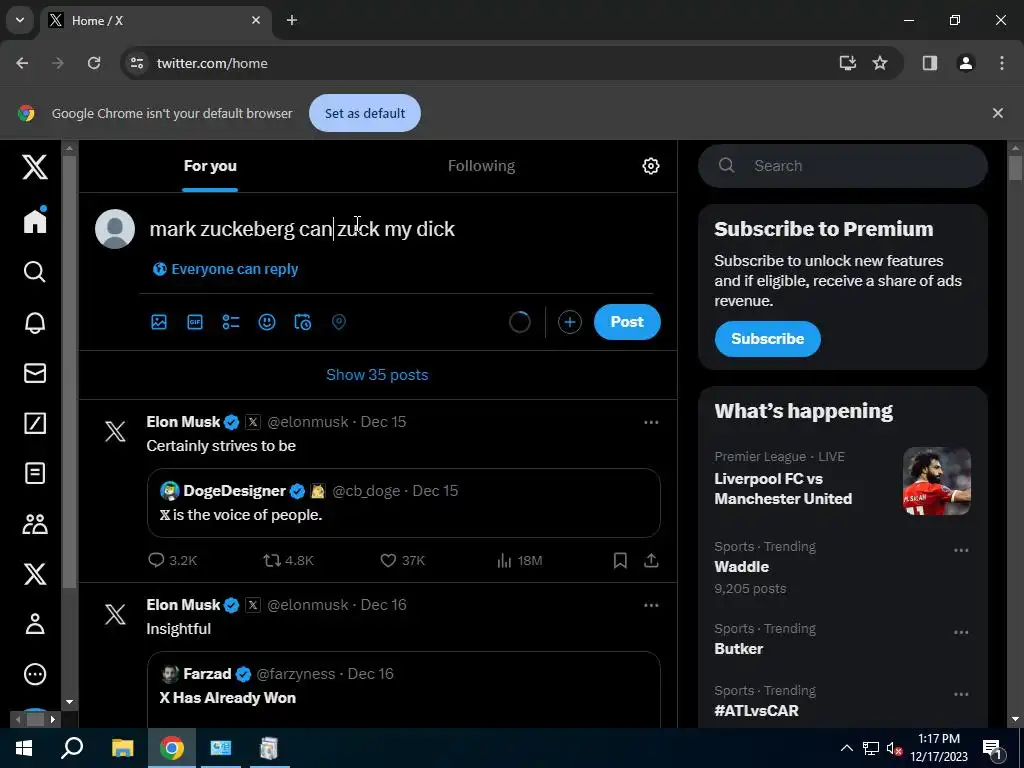1024x768 pixels.
Task: Open Chrome side panel
Action: tap(929, 63)
